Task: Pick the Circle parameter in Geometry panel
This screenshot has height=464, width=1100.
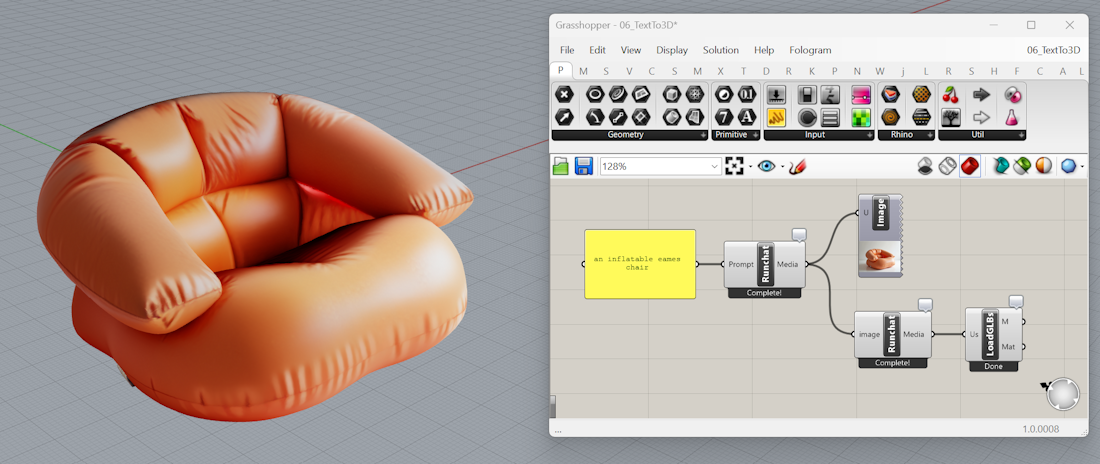Action: click(596, 94)
